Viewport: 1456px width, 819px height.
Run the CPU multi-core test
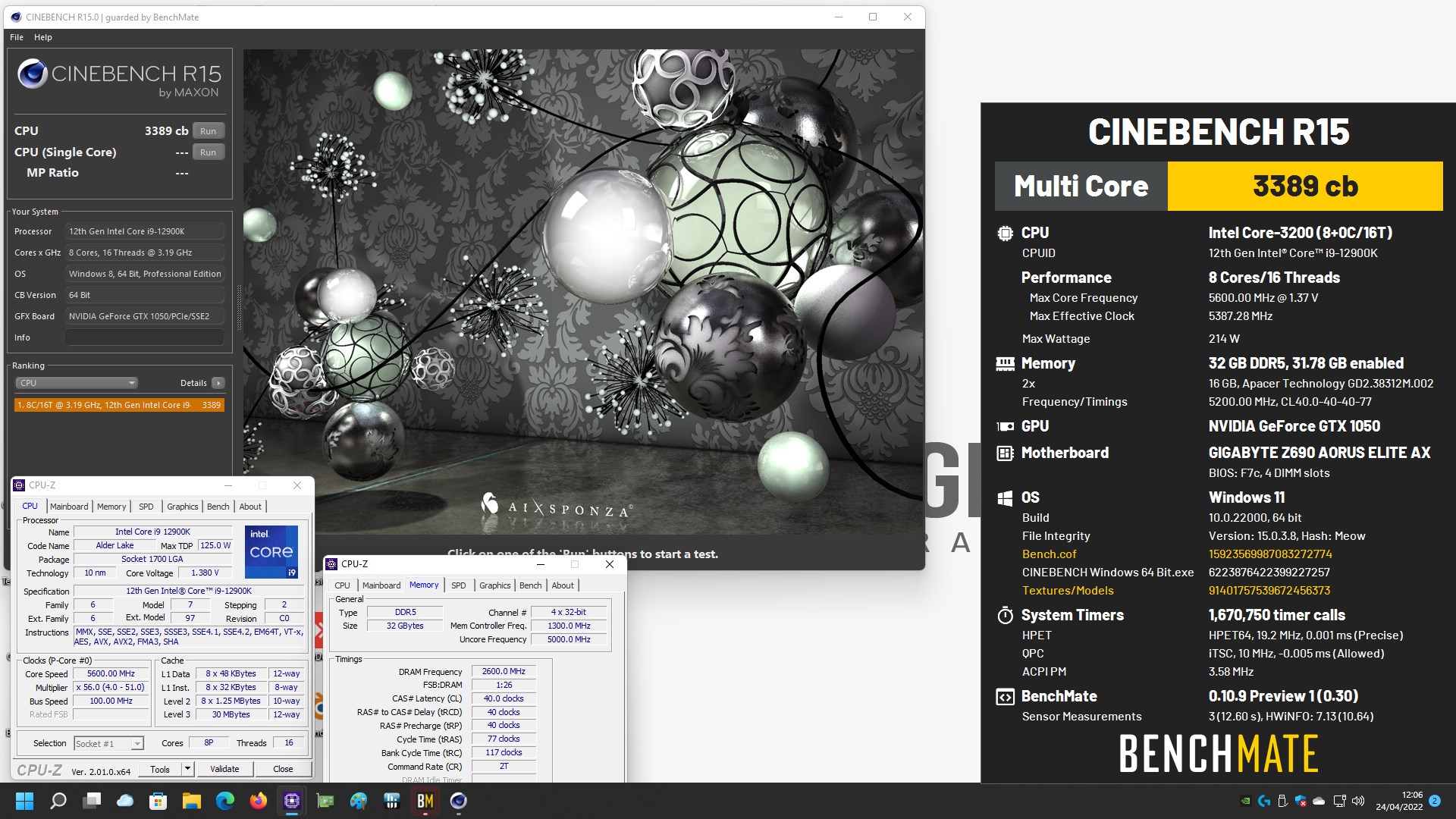click(x=209, y=131)
